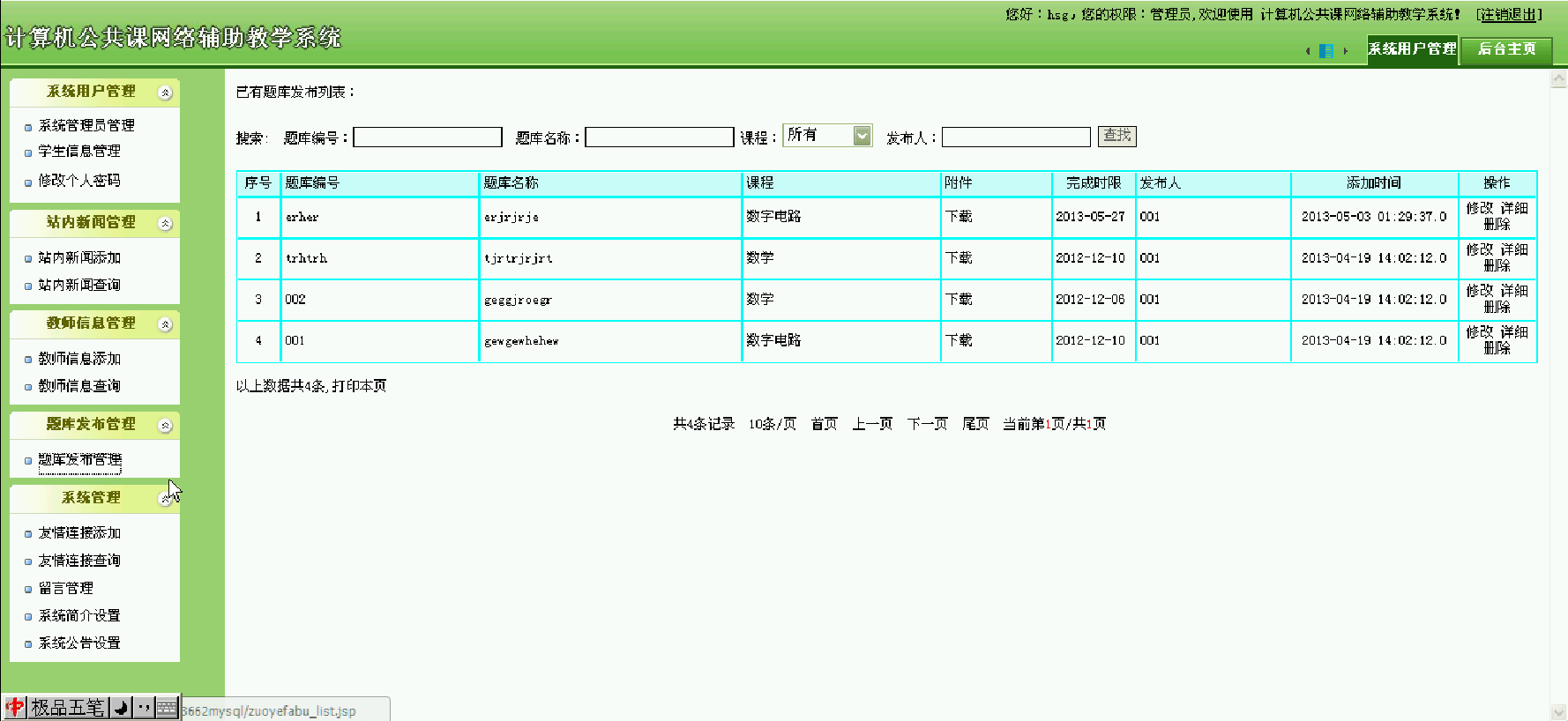Click 详细 in the trhtrh row
The height and width of the screenshot is (721, 1568).
click(x=1514, y=250)
